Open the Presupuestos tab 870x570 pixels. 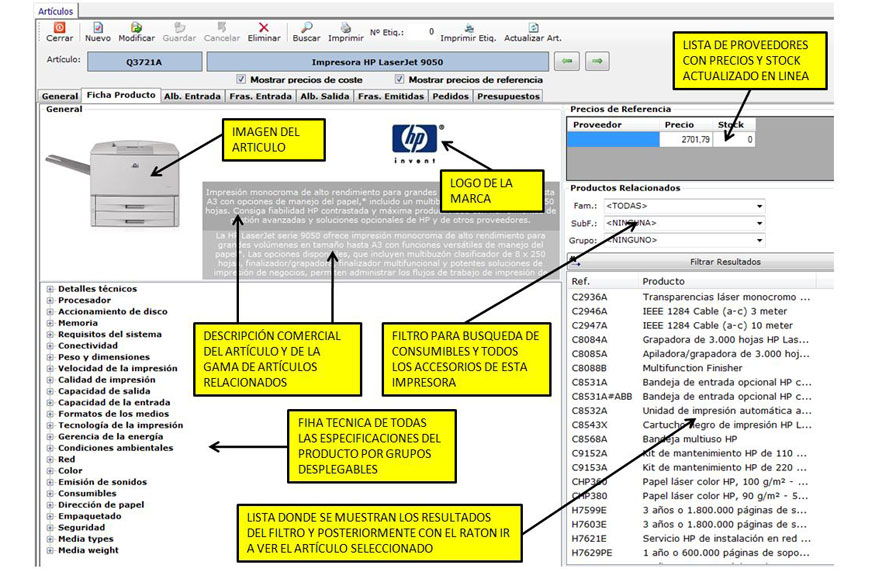[507, 97]
